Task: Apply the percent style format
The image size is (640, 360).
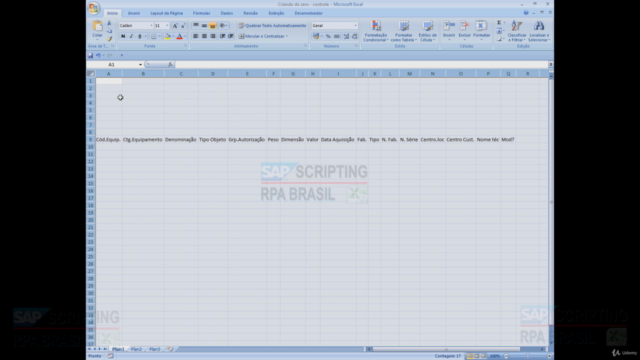Action: coord(328,36)
